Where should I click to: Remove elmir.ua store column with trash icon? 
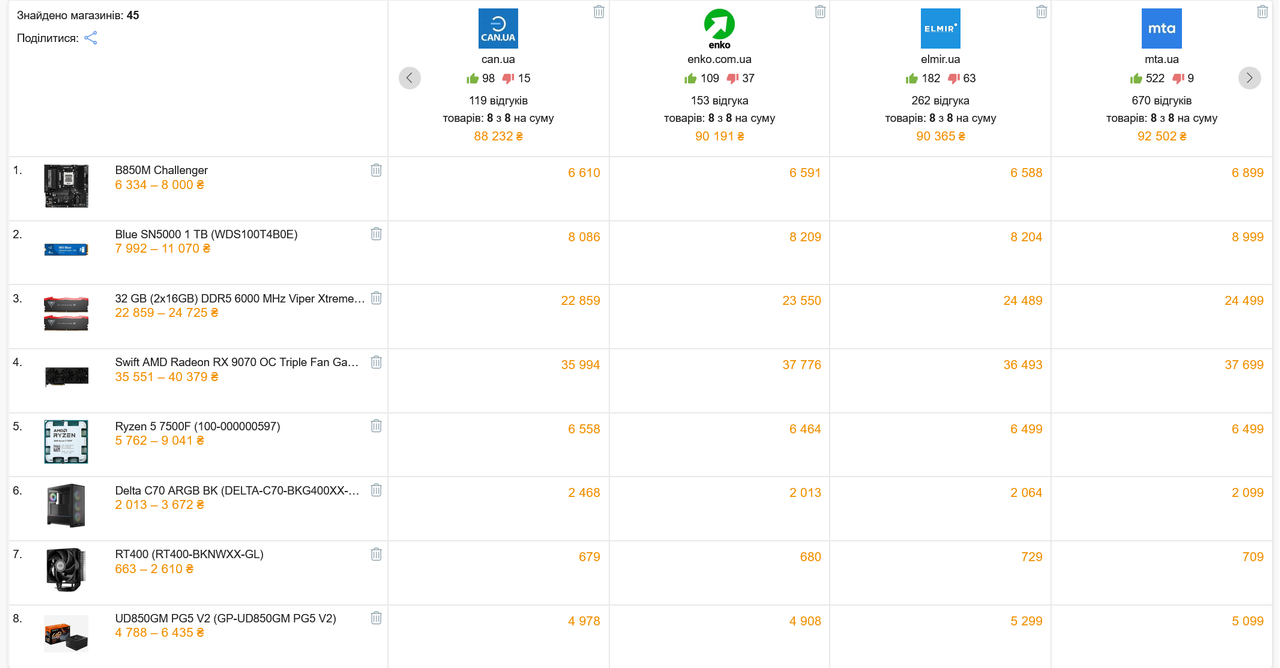click(1041, 12)
